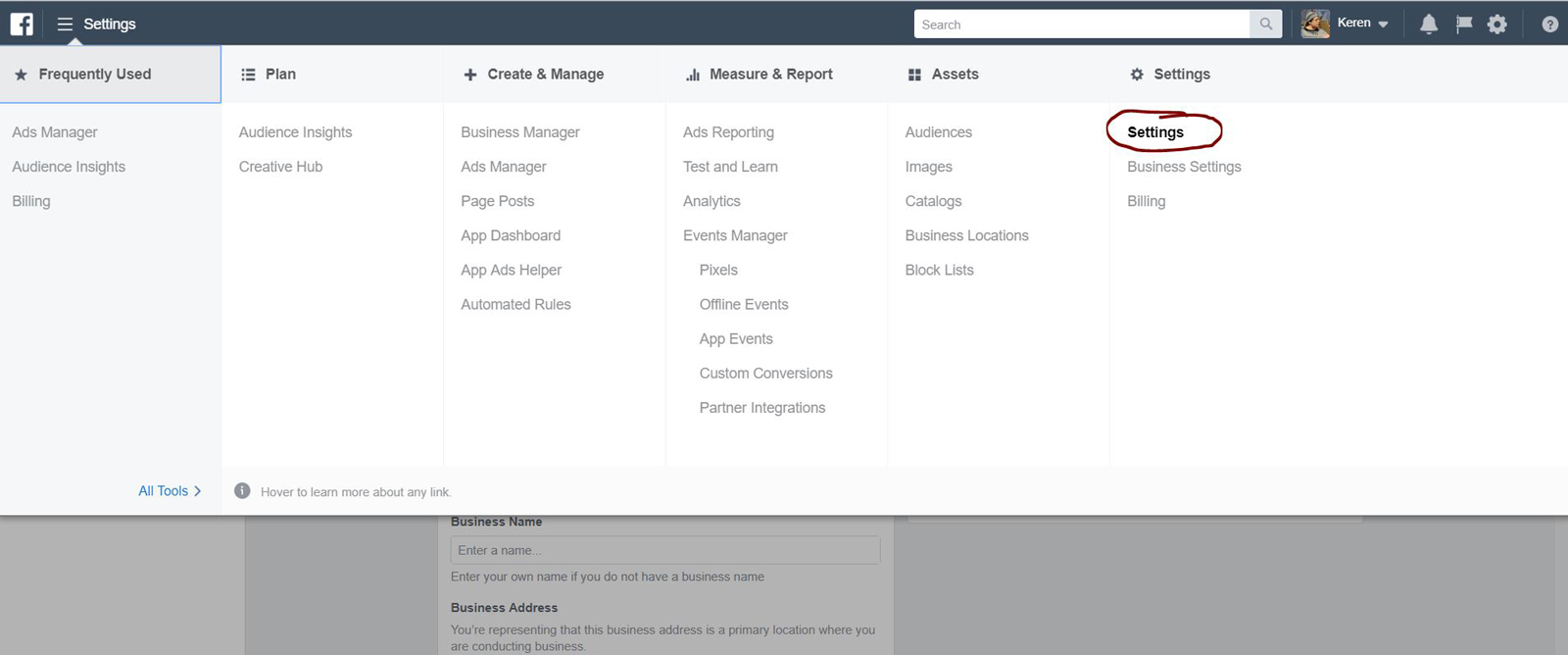
Task: Toggle the hamburger menu icon
Action: (65, 24)
